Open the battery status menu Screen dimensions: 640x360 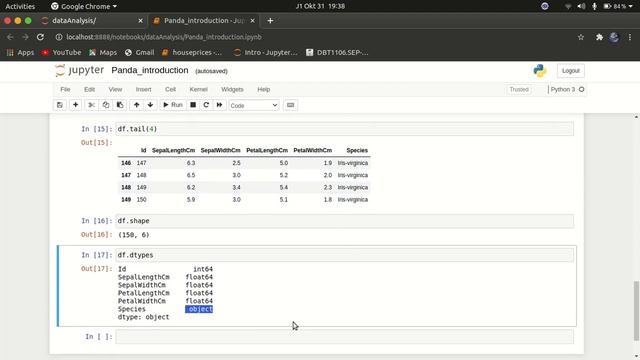[x=618, y=6]
